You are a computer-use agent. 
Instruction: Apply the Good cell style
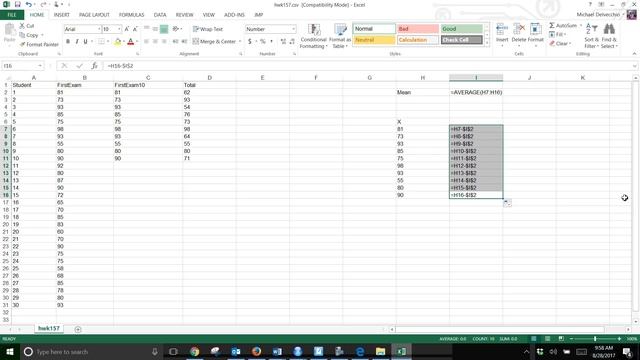point(462,29)
